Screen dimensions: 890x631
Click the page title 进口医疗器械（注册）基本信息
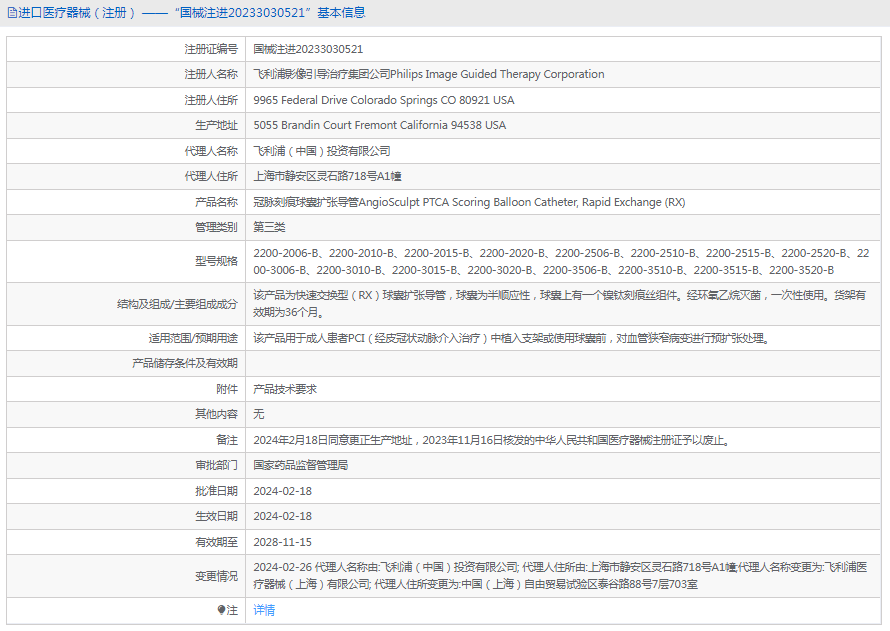point(192,12)
